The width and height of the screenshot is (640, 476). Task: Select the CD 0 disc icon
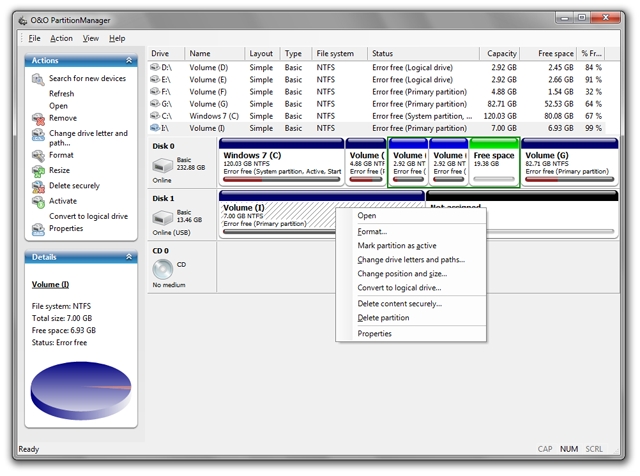pyautogui.click(x=164, y=269)
